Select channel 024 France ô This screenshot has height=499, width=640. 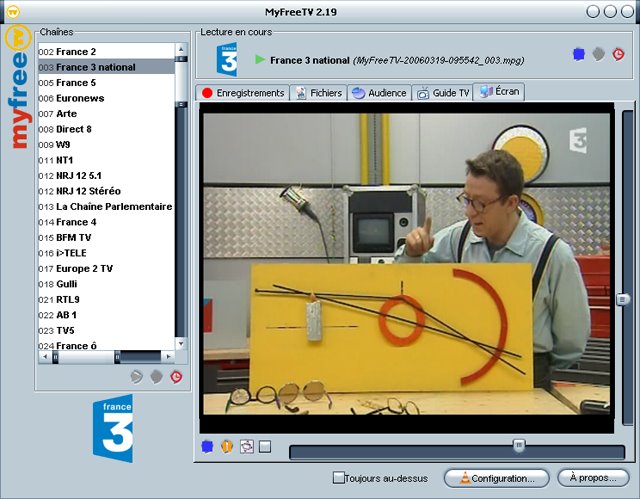click(106, 345)
